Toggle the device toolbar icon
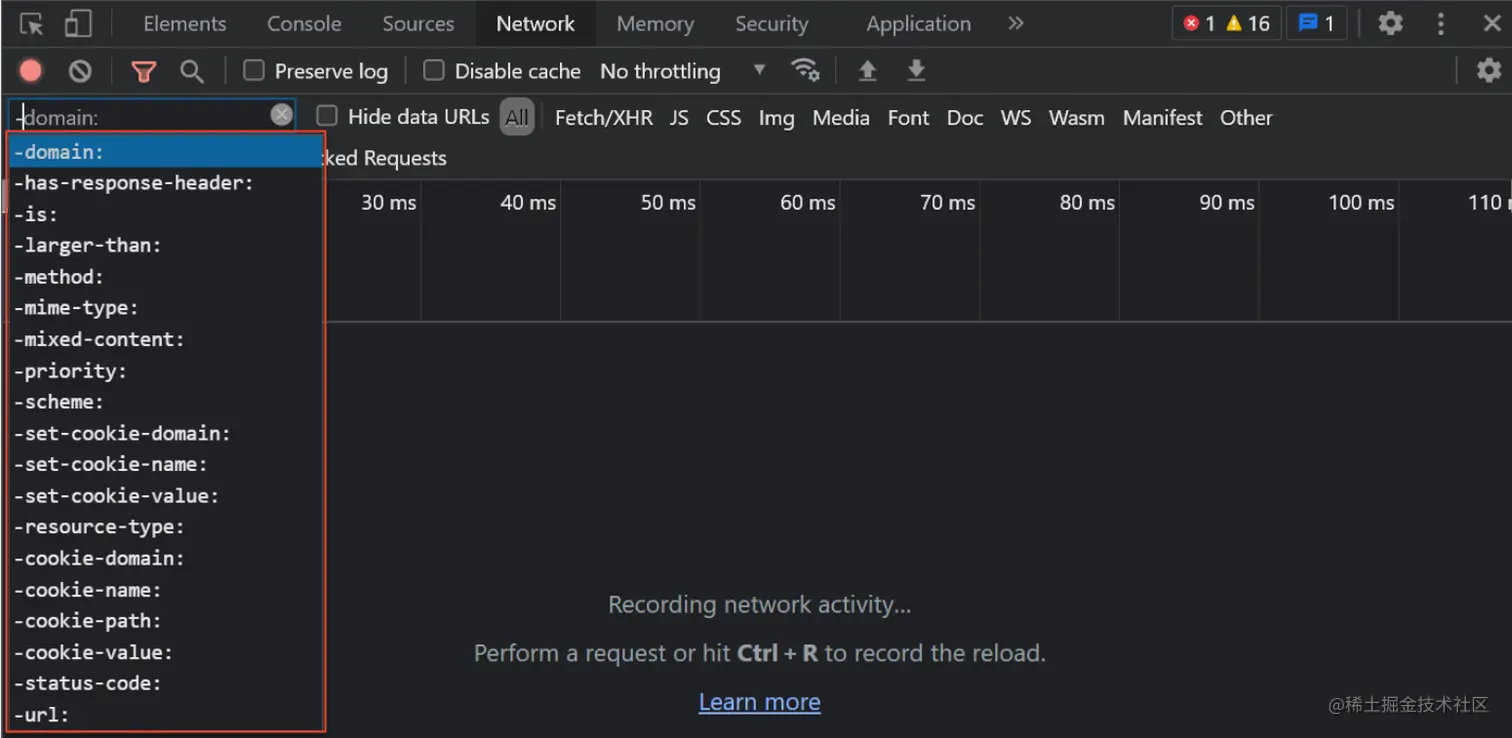The width and height of the screenshot is (1512, 738). (x=77, y=24)
